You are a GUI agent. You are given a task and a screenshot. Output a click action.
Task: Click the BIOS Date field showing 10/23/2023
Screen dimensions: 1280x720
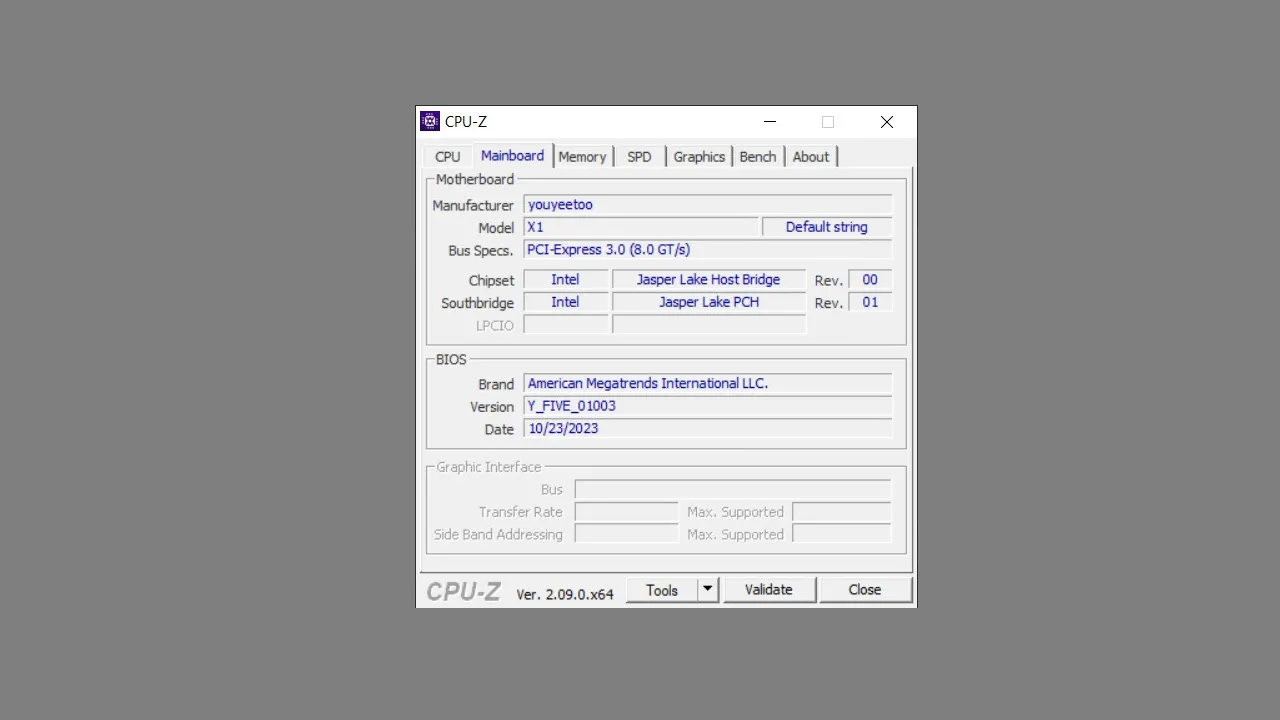[x=707, y=428]
